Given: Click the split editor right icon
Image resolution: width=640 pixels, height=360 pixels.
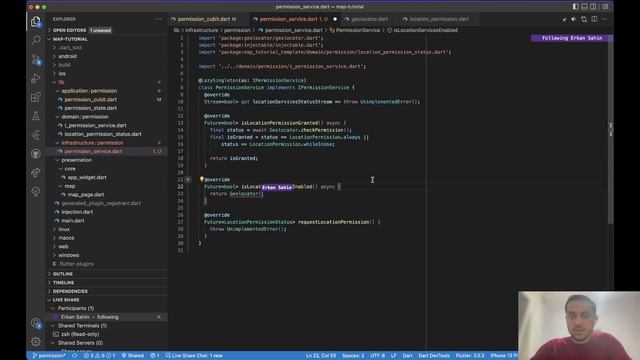Looking at the screenshot, I should pos(594,19).
